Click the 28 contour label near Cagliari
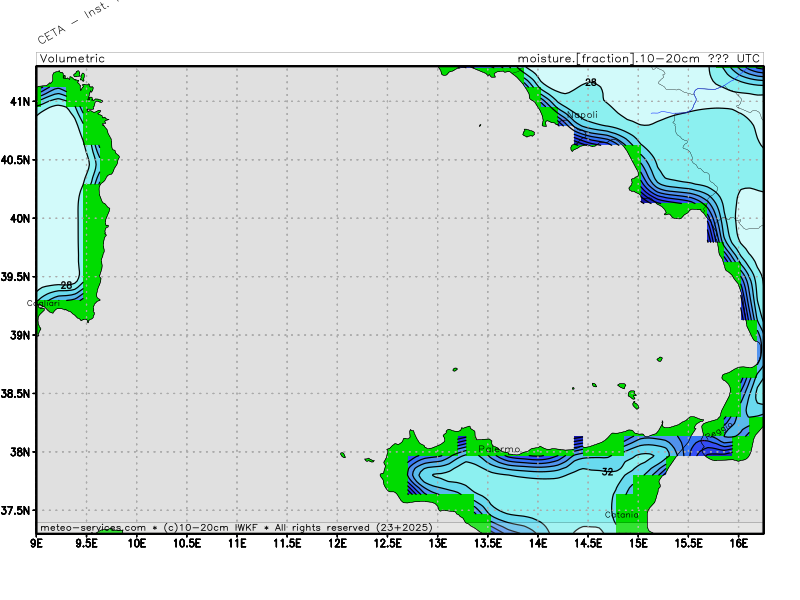Image resolution: width=800 pixels, height=600 pixels. tap(66, 285)
